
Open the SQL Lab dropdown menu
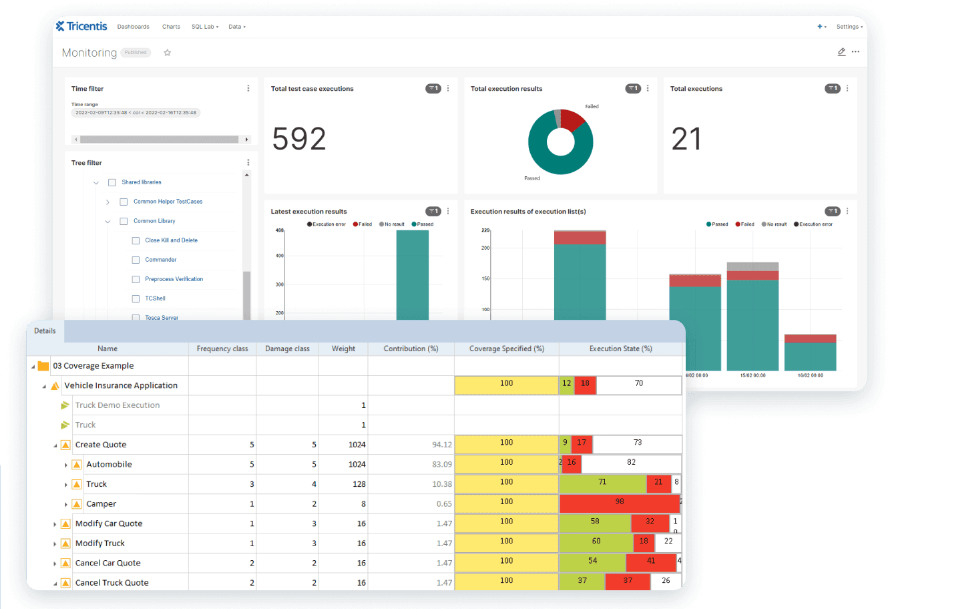203,26
